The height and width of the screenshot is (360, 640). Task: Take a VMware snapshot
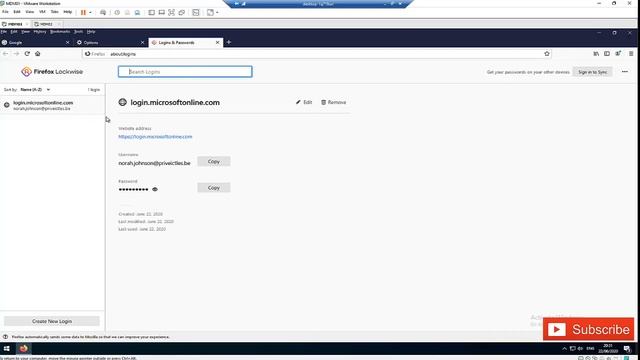tap(117, 13)
